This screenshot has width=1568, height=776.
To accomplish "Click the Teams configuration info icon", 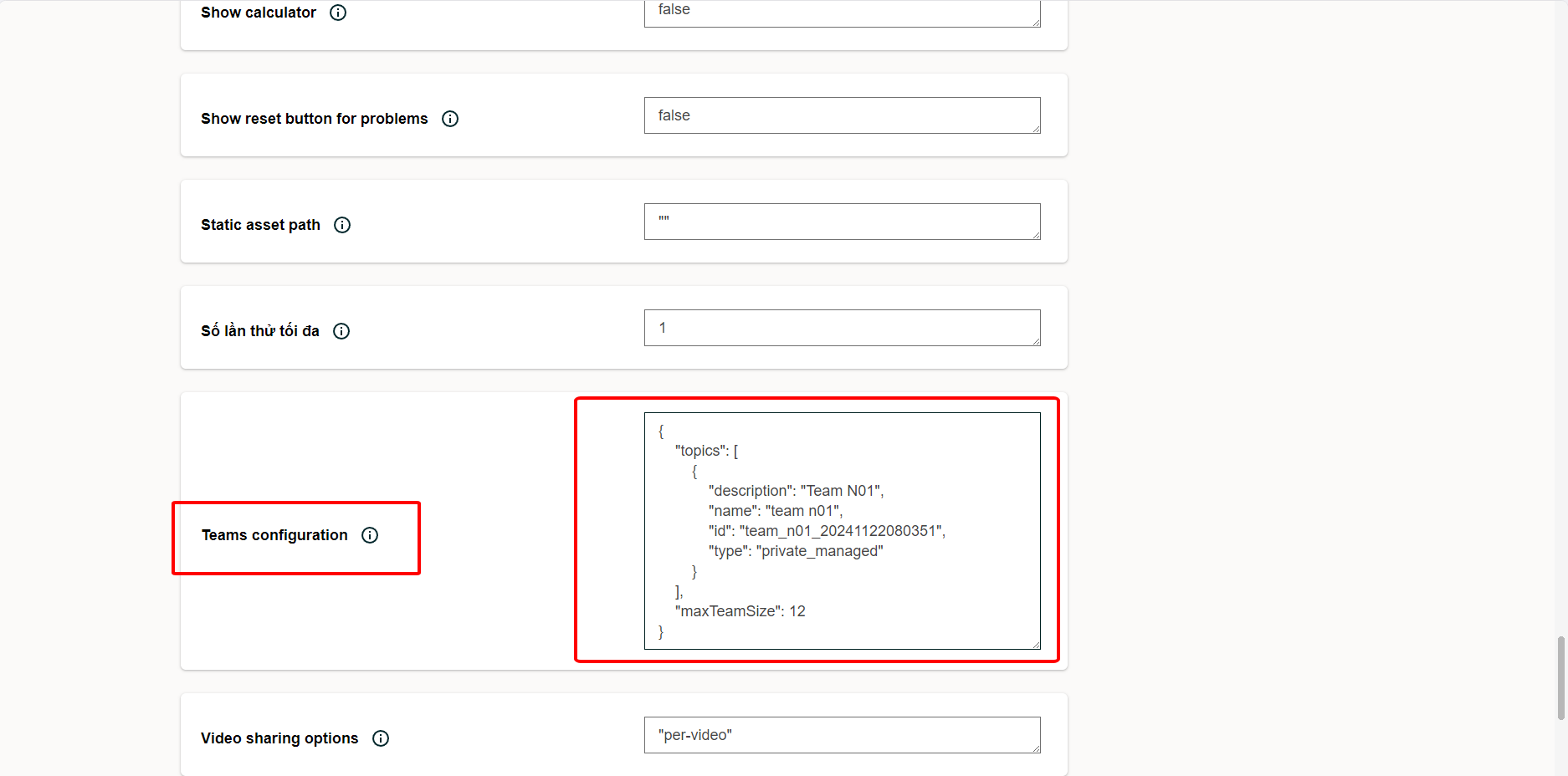I will pyautogui.click(x=370, y=535).
